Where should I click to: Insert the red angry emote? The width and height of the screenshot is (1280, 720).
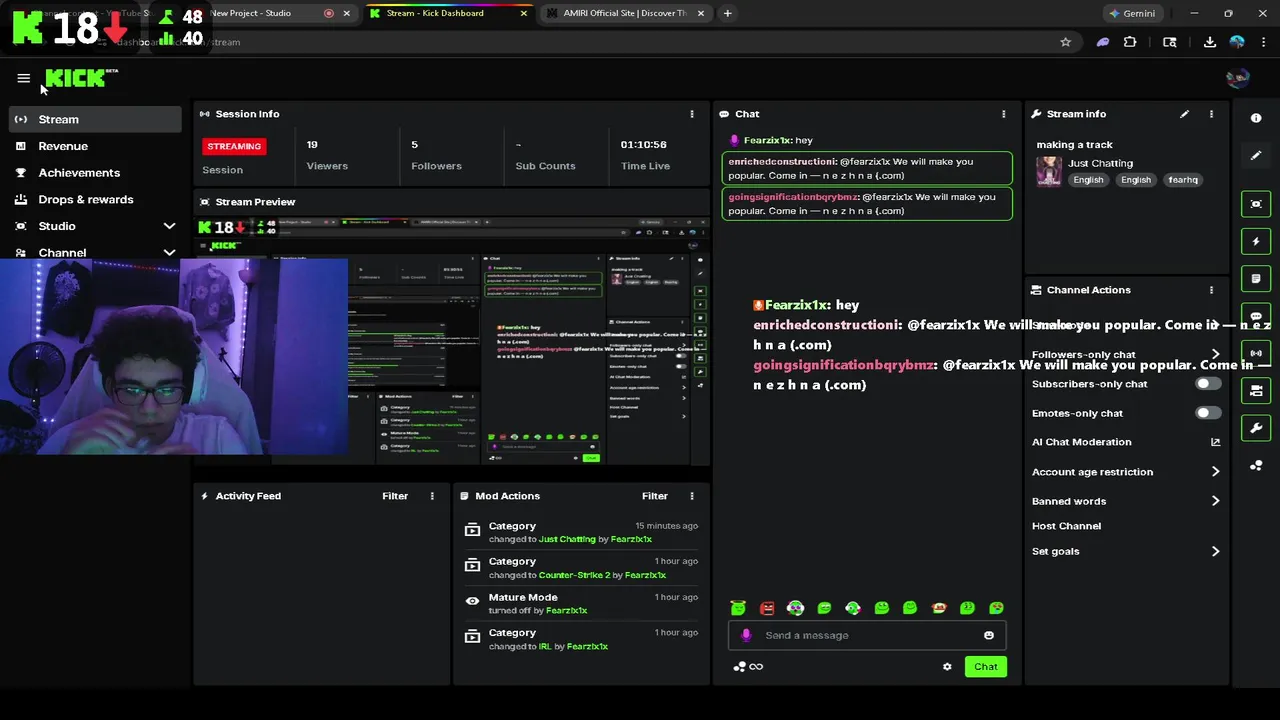(767, 608)
